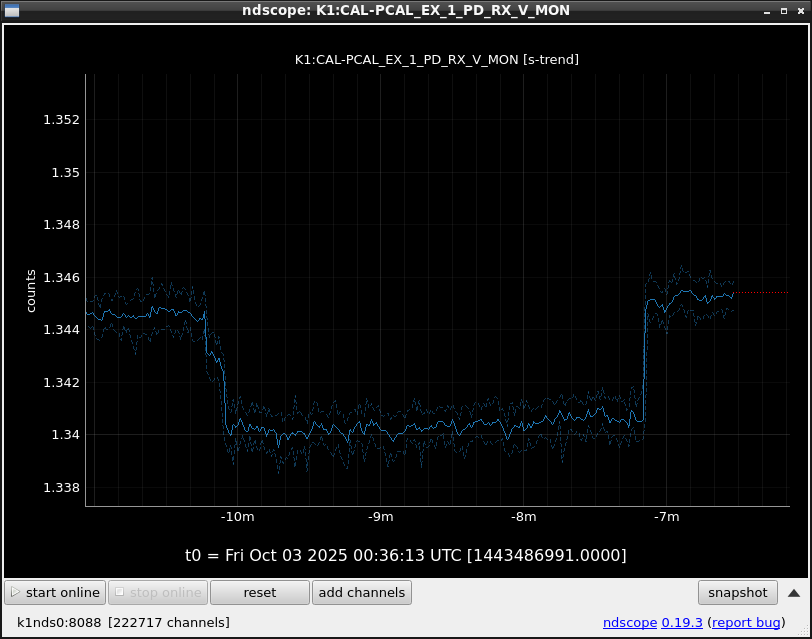
Task: Close the ndscope window
Action: [799, 11]
